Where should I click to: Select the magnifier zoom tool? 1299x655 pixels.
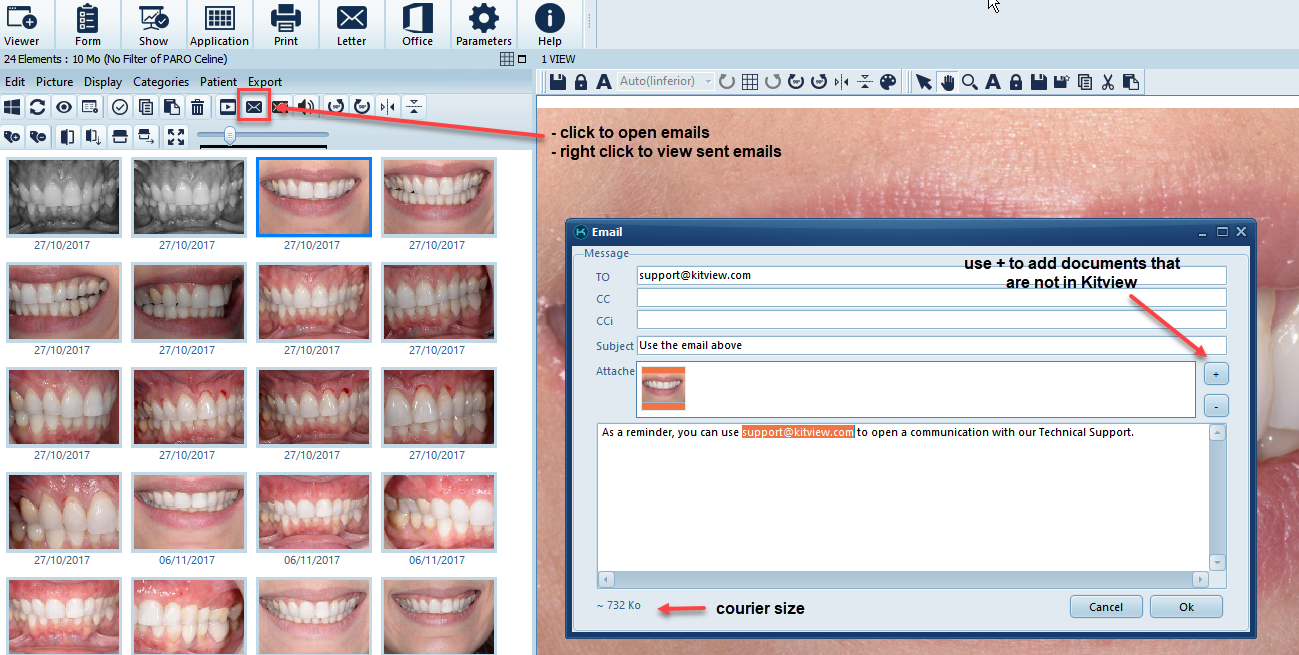coord(969,82)
